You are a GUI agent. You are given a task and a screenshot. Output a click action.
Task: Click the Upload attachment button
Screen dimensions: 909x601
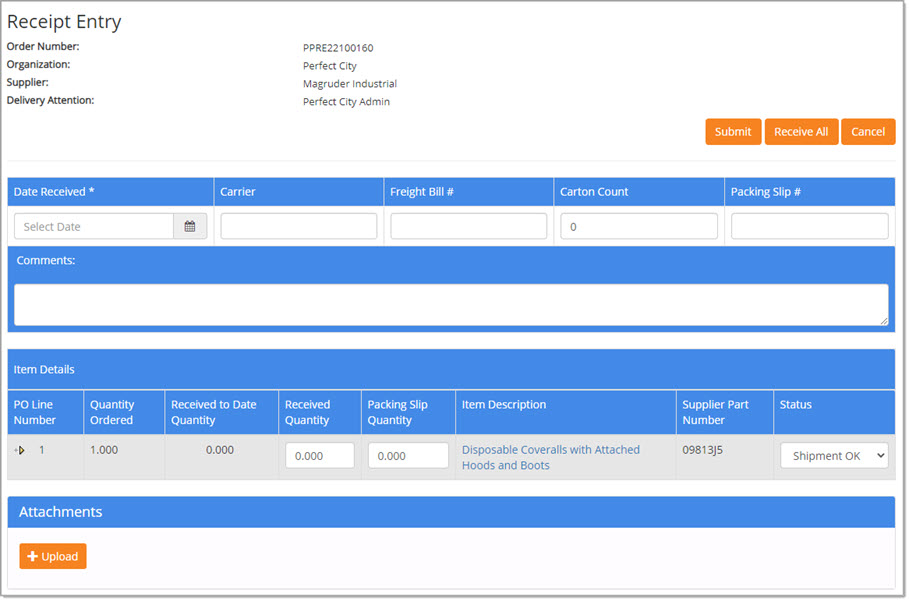[x=53, y=557]
